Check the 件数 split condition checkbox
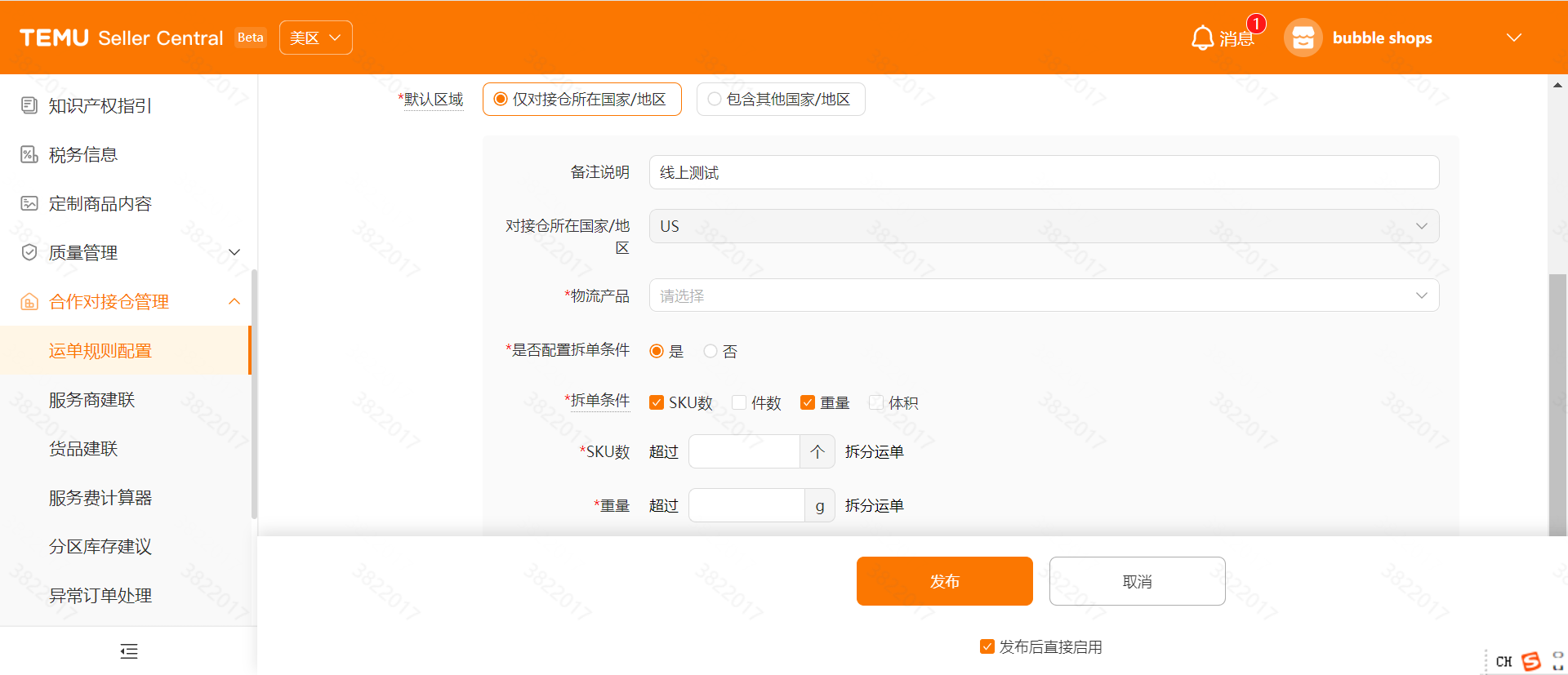 pos(739,402)
